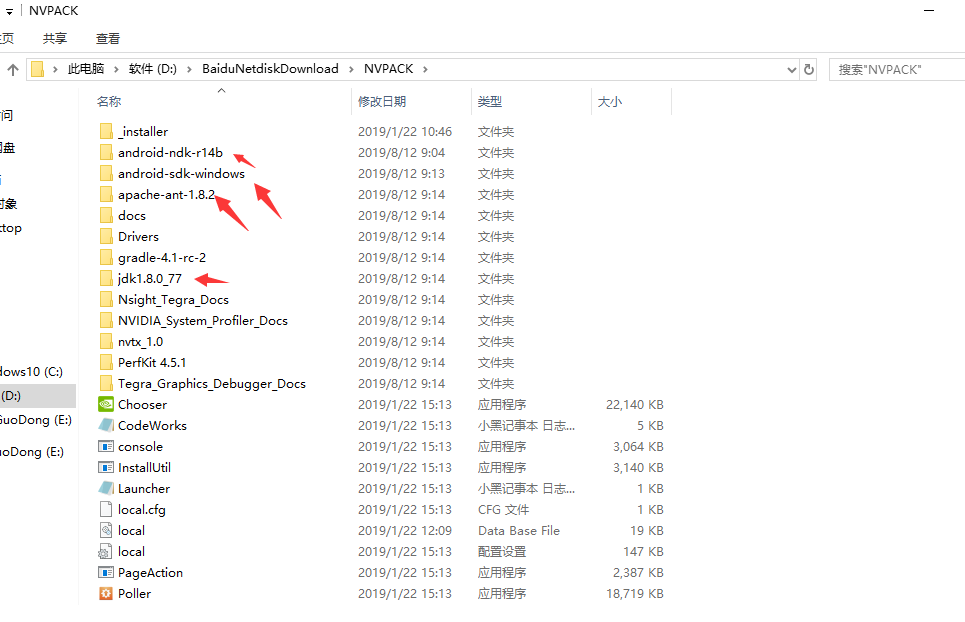965x622 pixels.
Task: Select the jdk1.8.0_77 folder icon
Action: pyautogui.click(x=106, y=278)
